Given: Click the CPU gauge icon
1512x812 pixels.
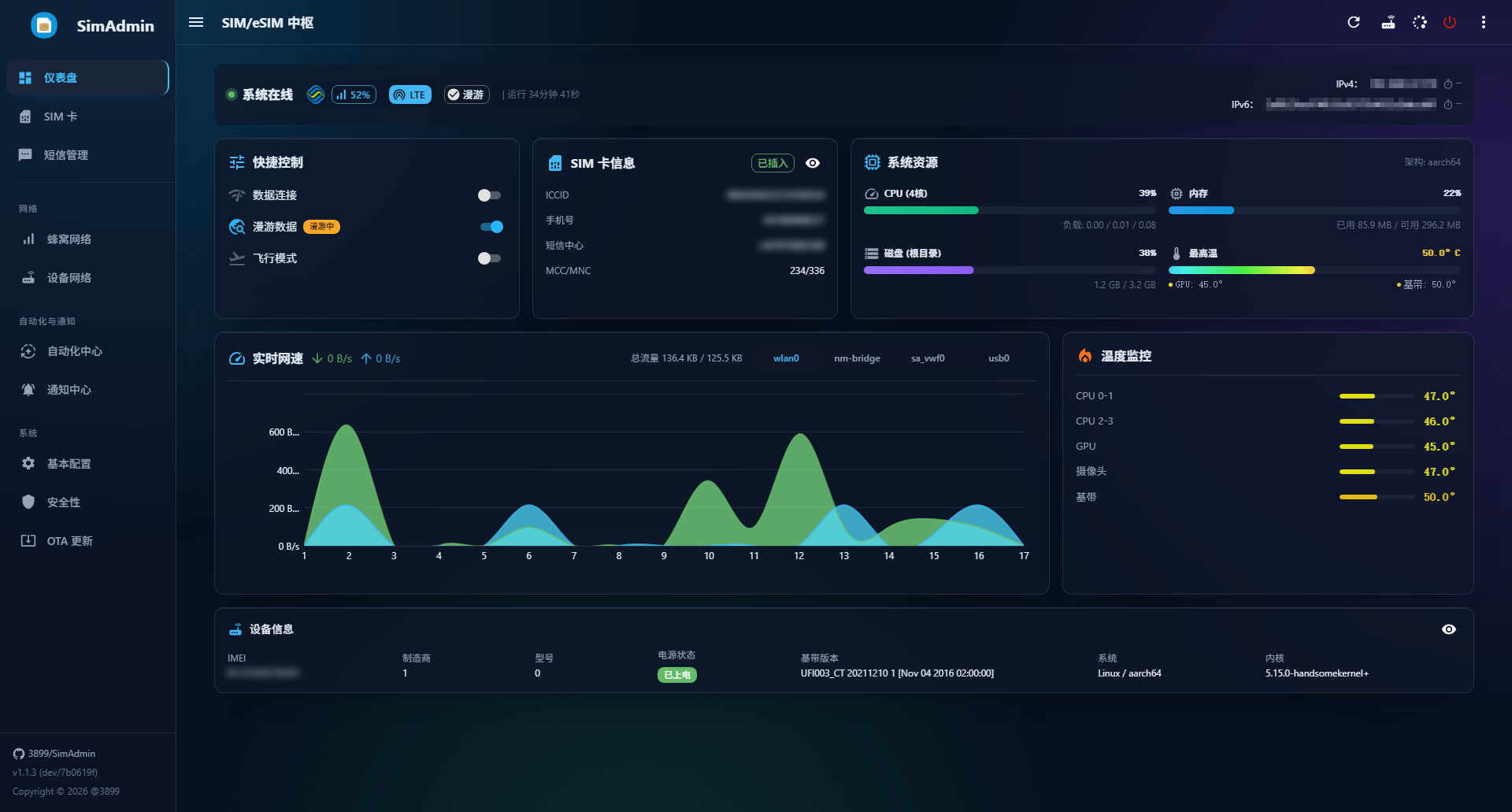Looking at the screenshot, I should pos(872,194).
